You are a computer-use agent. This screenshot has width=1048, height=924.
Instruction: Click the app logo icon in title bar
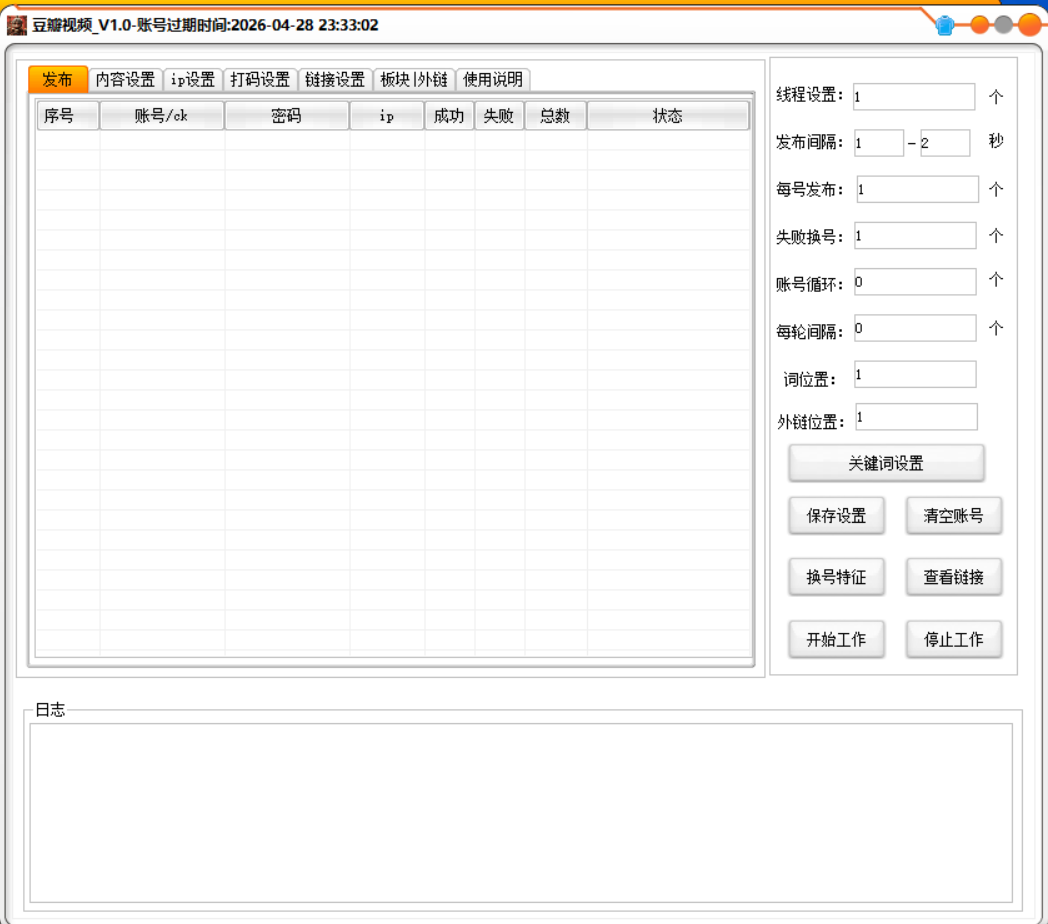tap(17, 25)
